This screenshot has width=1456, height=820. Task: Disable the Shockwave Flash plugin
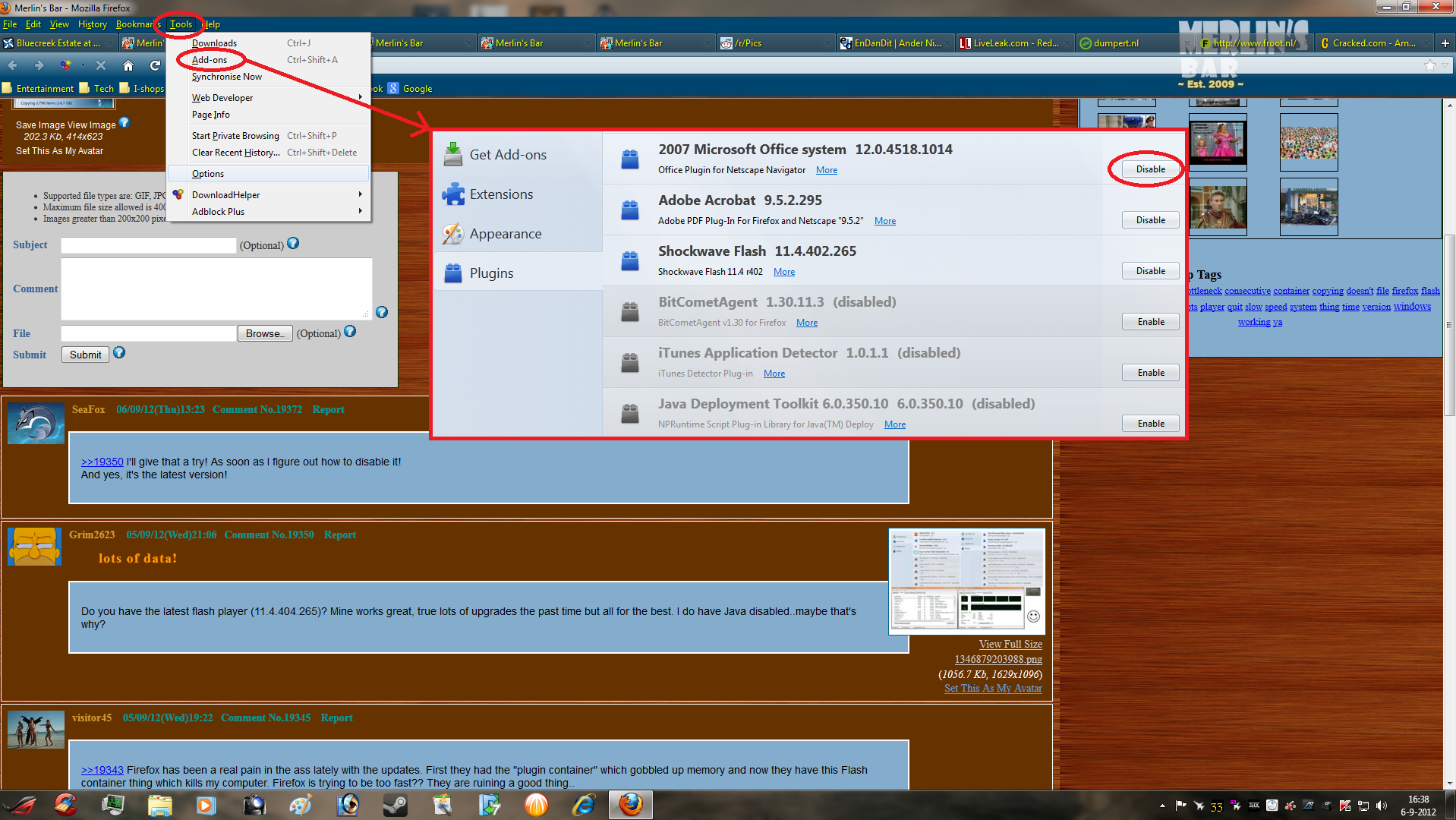click(1151, 271)
